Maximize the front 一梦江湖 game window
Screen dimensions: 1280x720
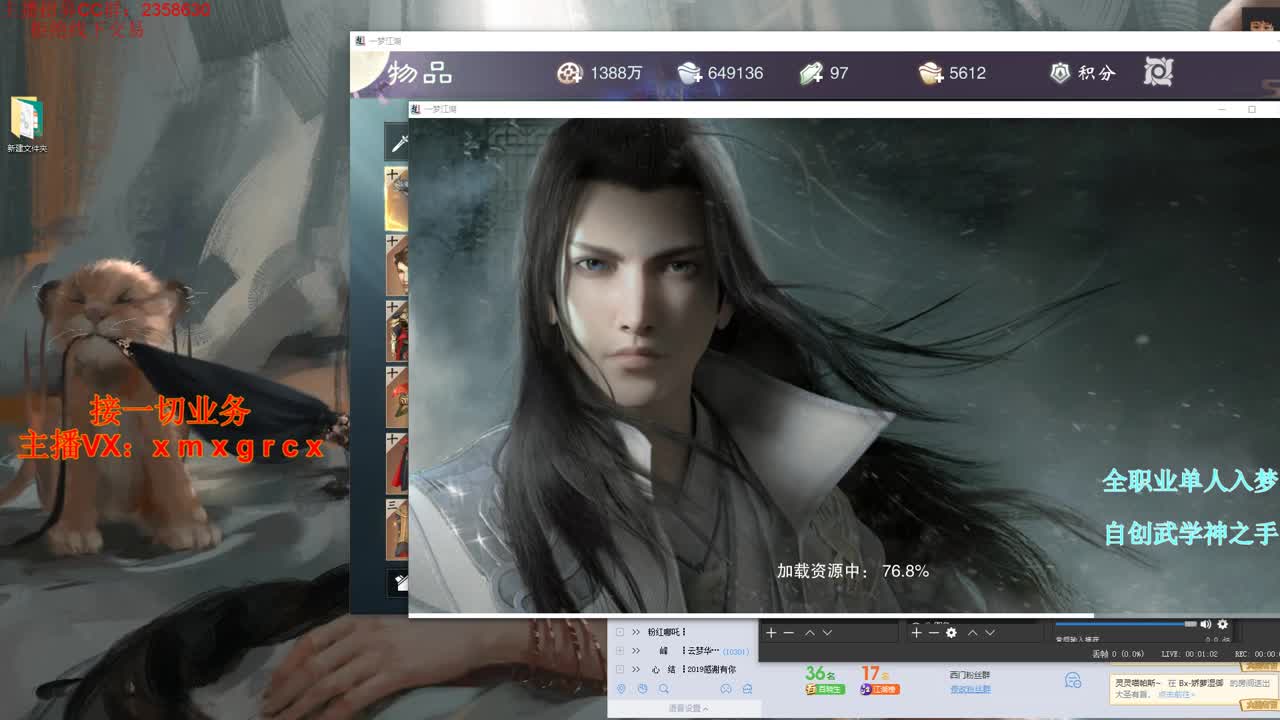[x=1251, y=109]
